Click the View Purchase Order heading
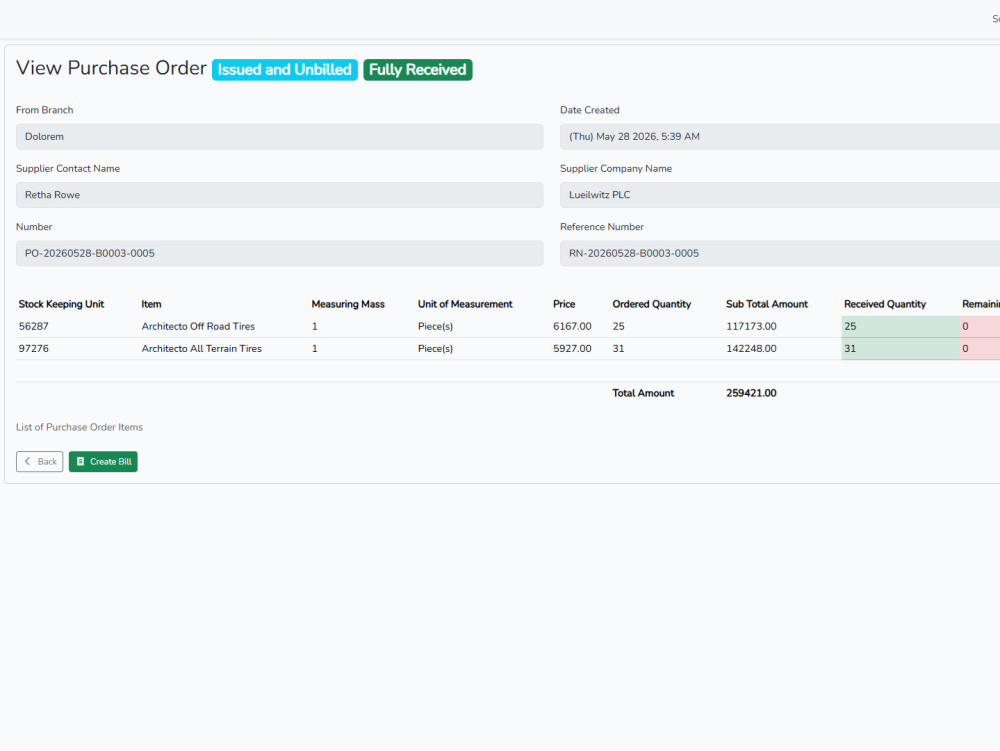This screenshot has height=751, width=1000. click(x=111, y=68)
